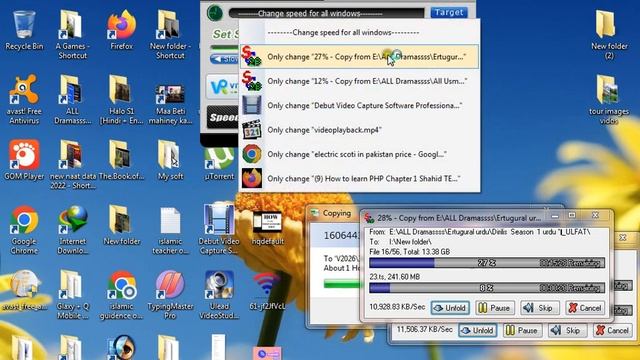The height and width of the screenshot is (360, 640).
Task: Launch Debut Video Capture Software icon
Action: point(219,230)
